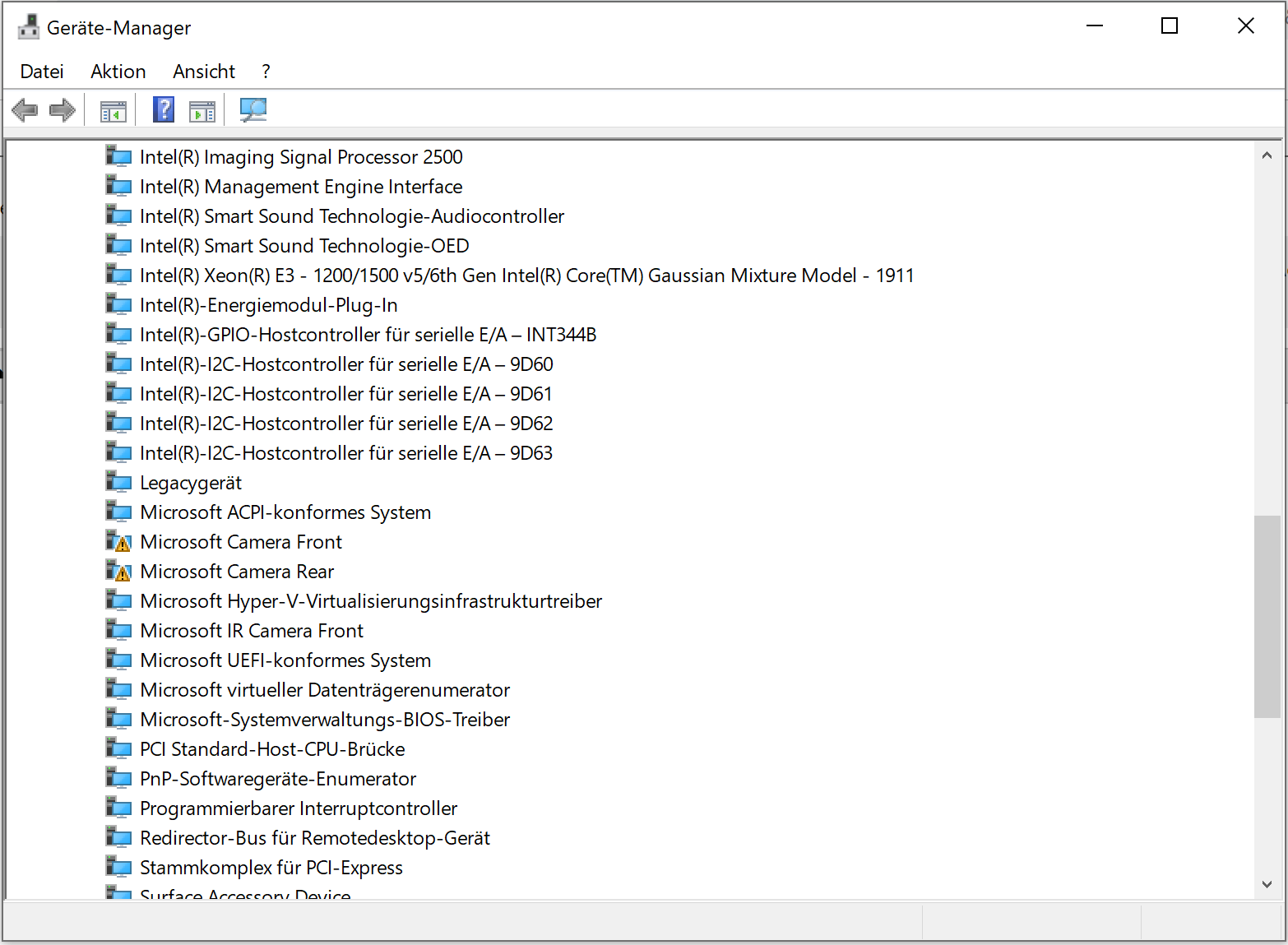Click the Geräte-Manager title bar icon

(x=29, y=27)
